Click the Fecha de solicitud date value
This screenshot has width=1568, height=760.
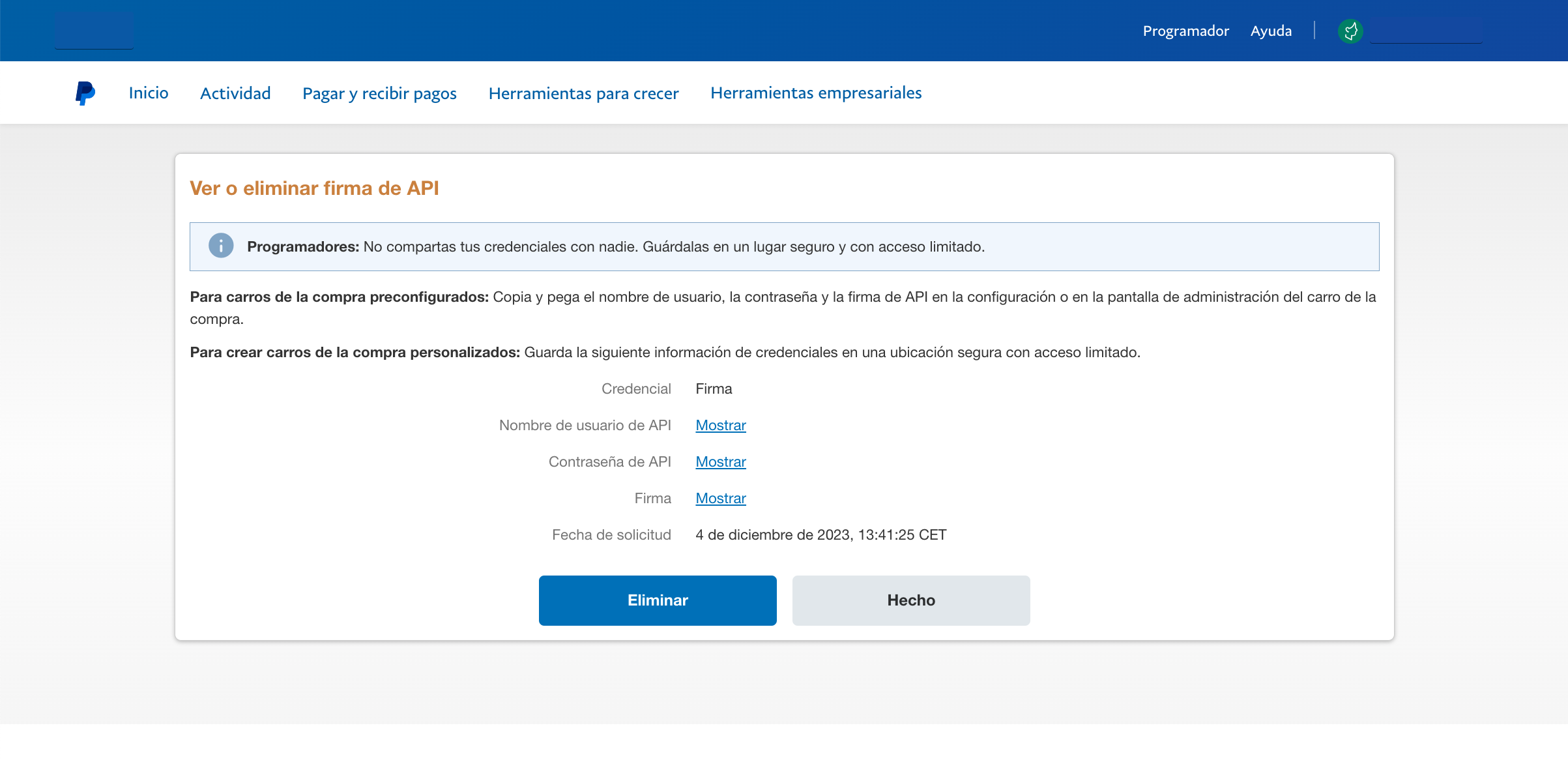tap(820, 534)
